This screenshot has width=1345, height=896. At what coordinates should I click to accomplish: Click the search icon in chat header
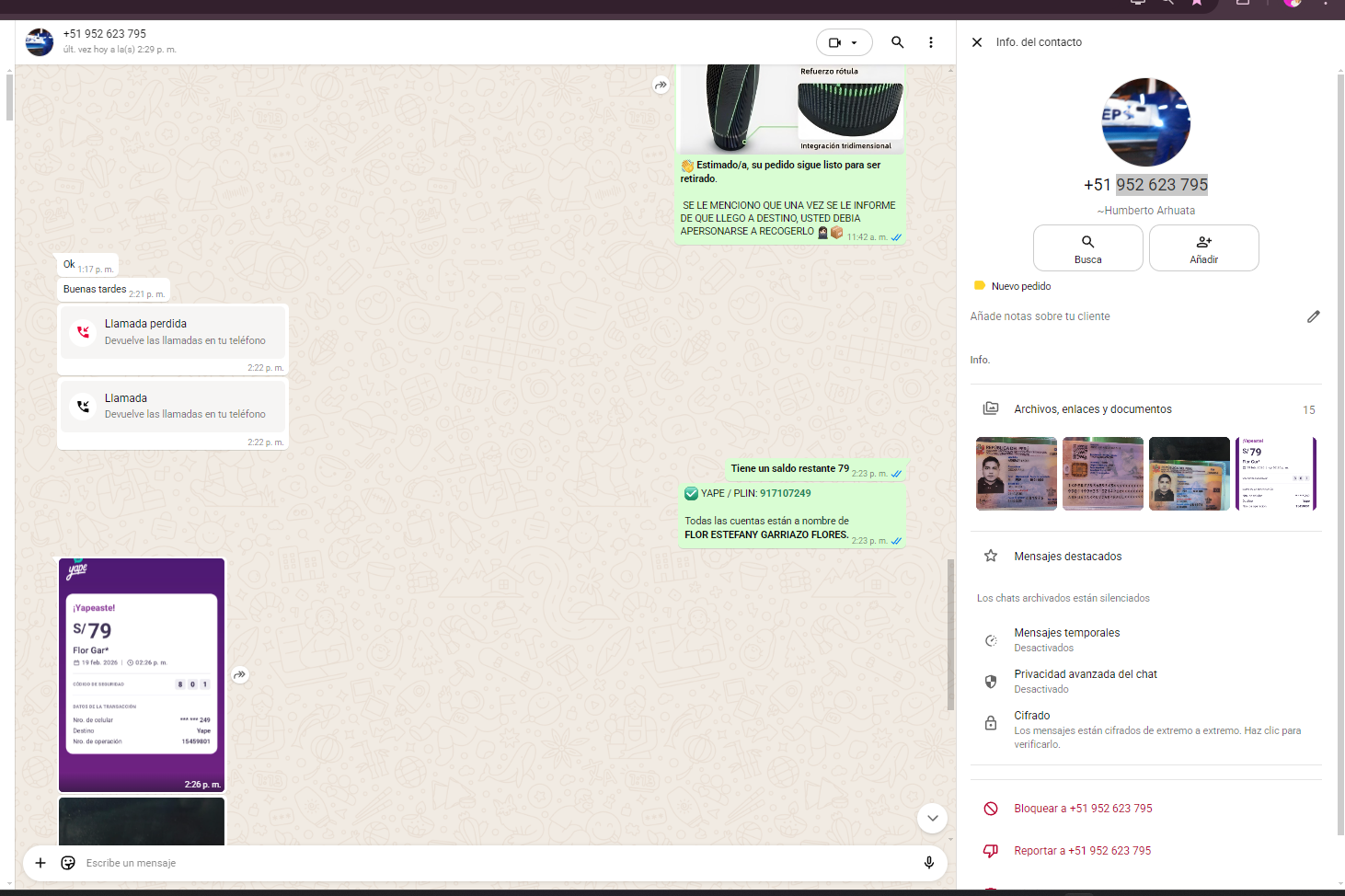click(897, 42)
